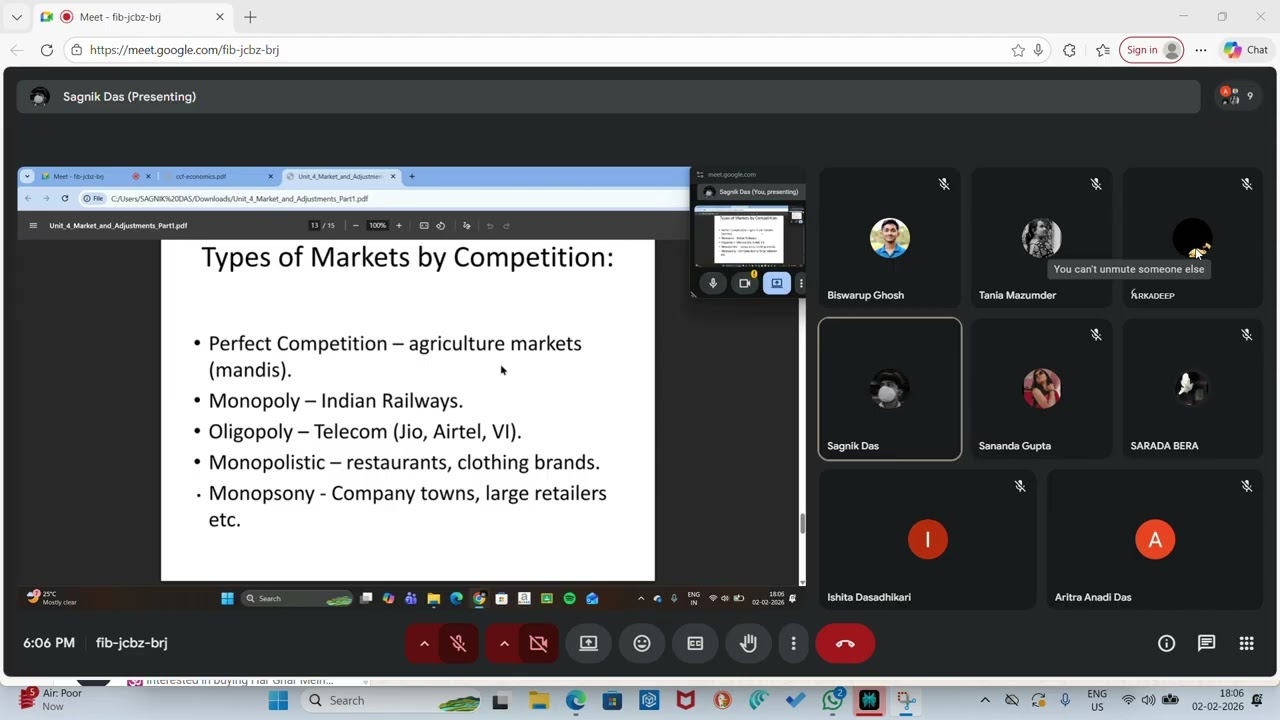The image size is (1280, 720).
Task: Turn on your camera in Meet
Action: coord(538,643)
